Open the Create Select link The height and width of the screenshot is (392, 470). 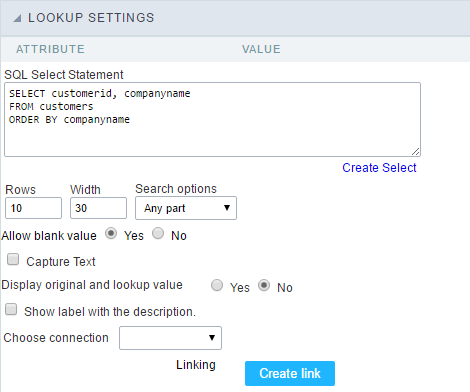coord(379,168)
